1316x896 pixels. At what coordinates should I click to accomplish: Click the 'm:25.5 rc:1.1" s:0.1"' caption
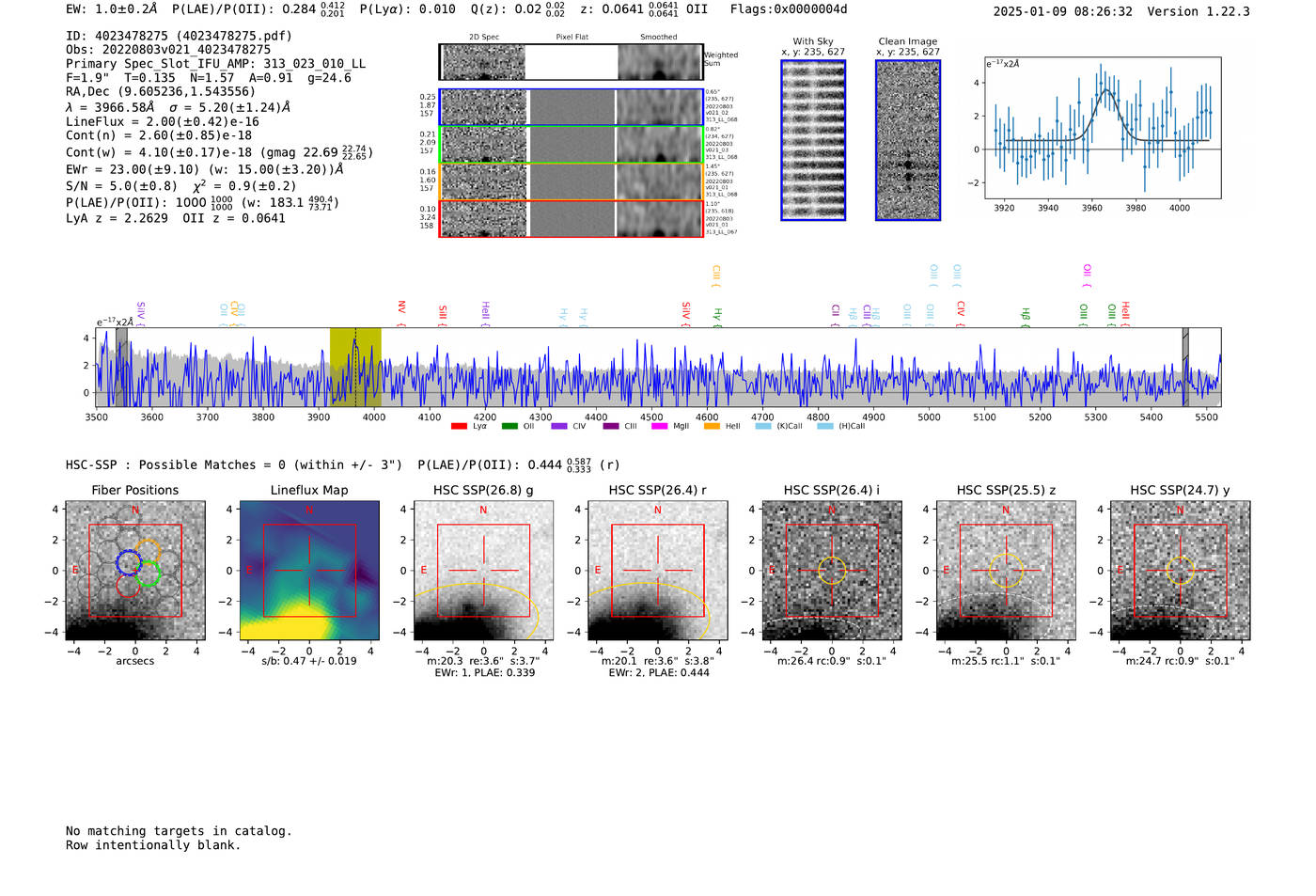pos(1006,661)
